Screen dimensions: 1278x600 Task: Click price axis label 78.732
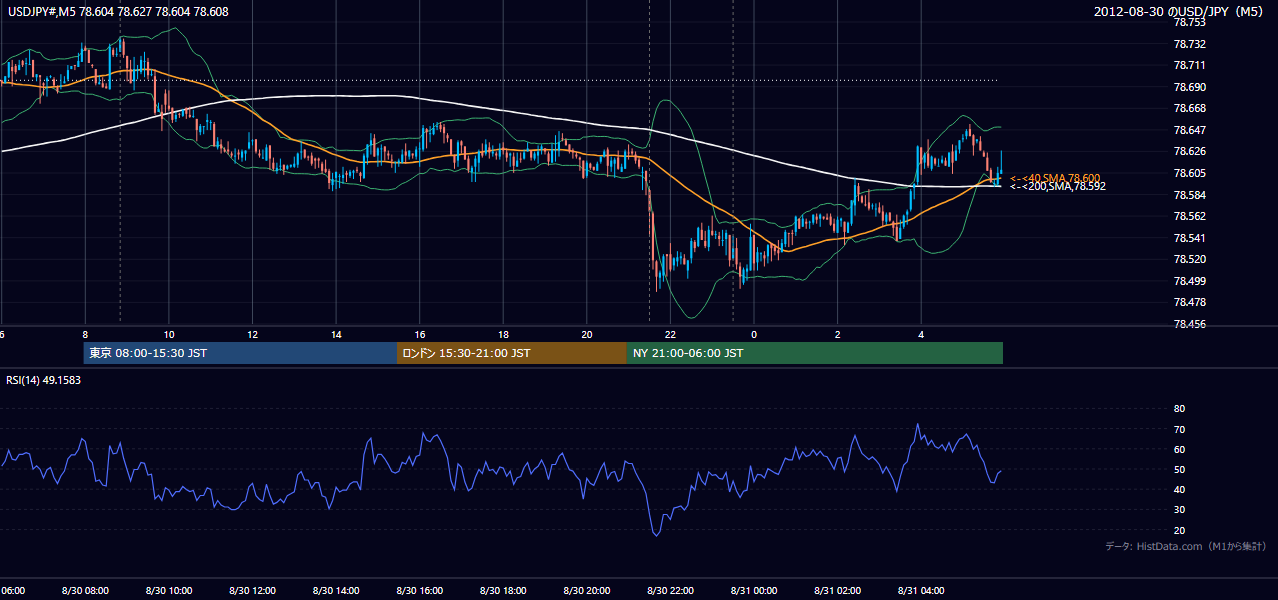pyautogui.click(x=1189, y=44)
